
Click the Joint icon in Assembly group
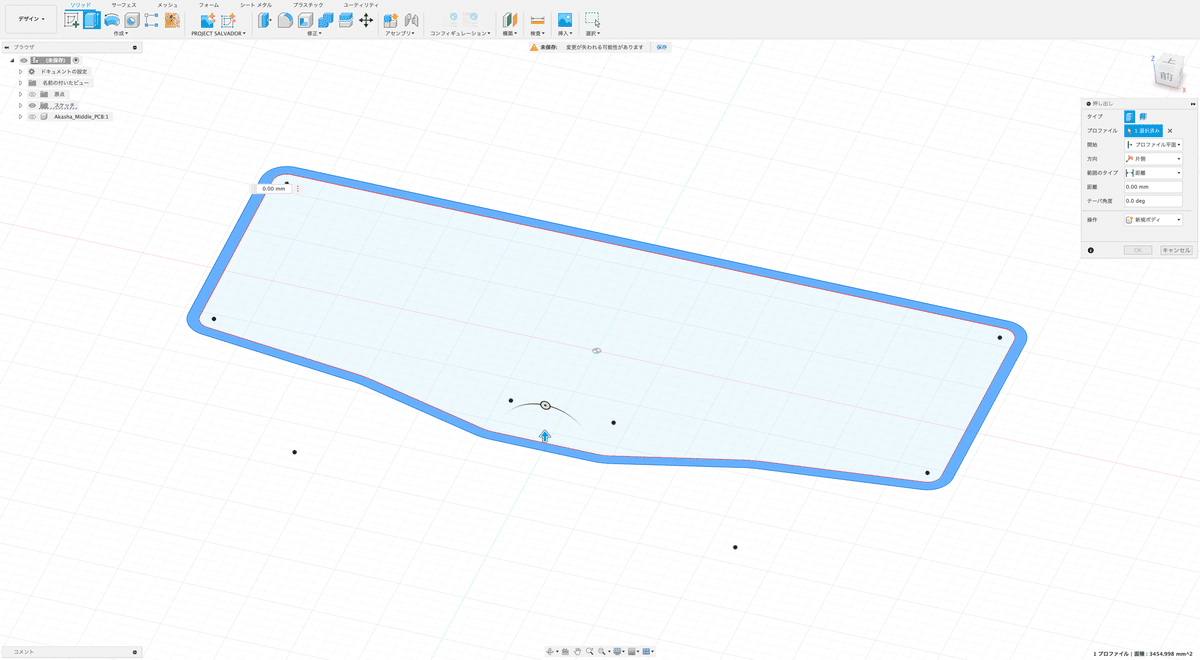pos(411,20)
